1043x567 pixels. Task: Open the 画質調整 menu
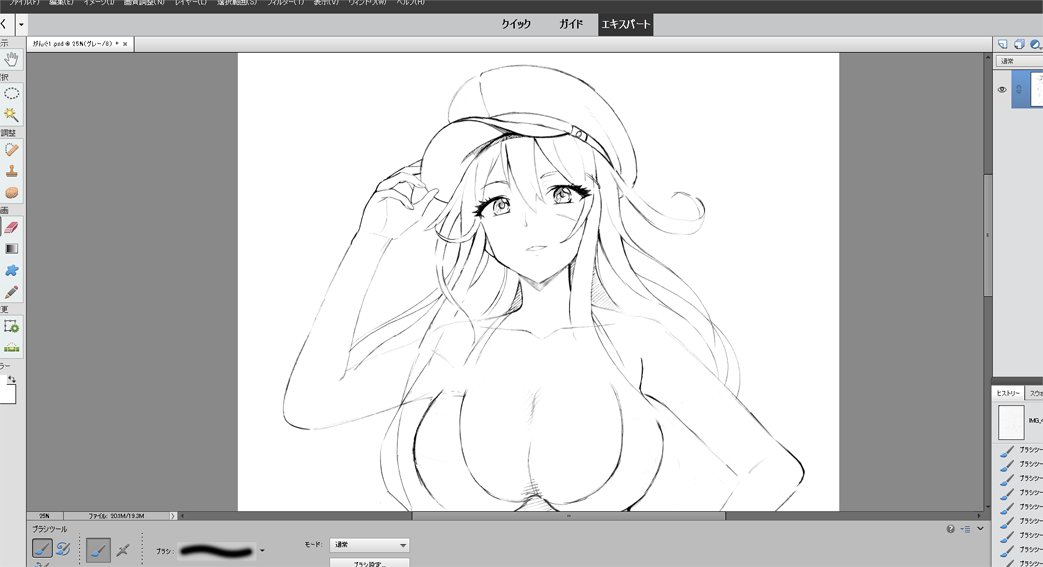tap(144, 3)
